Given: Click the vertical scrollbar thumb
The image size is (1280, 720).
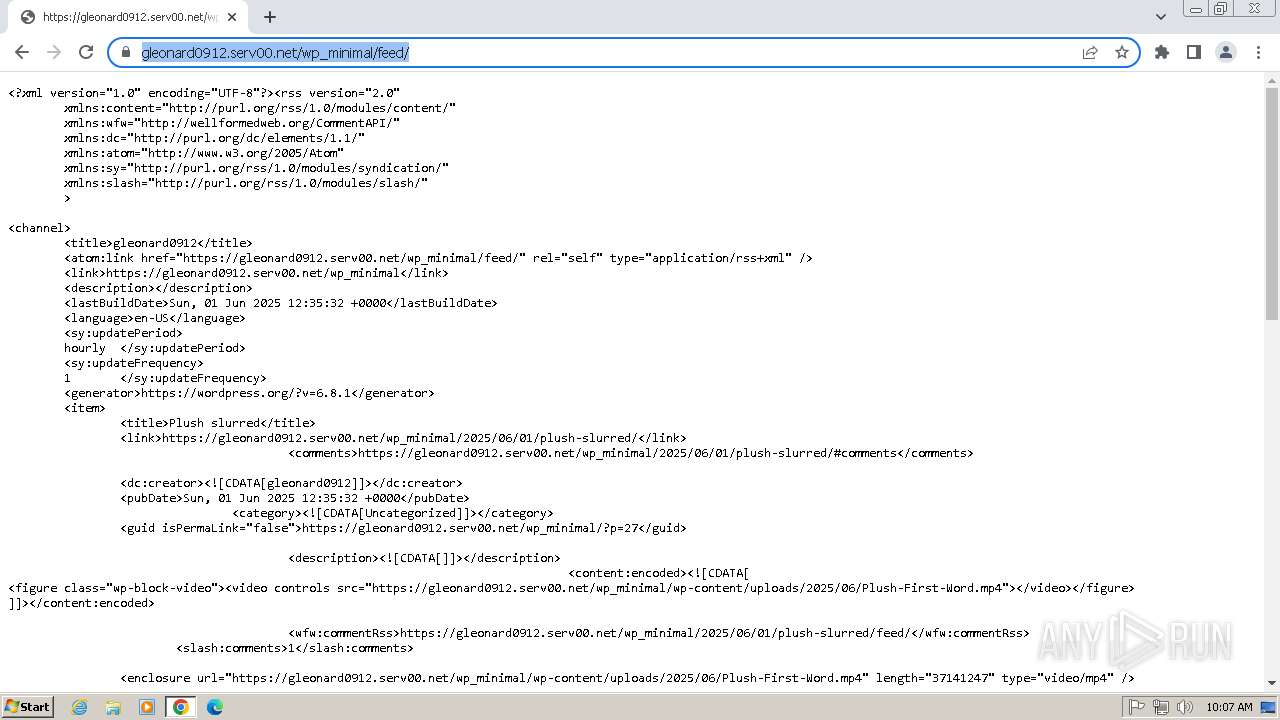Looking at the screenshot, I should pos(1272,204).
